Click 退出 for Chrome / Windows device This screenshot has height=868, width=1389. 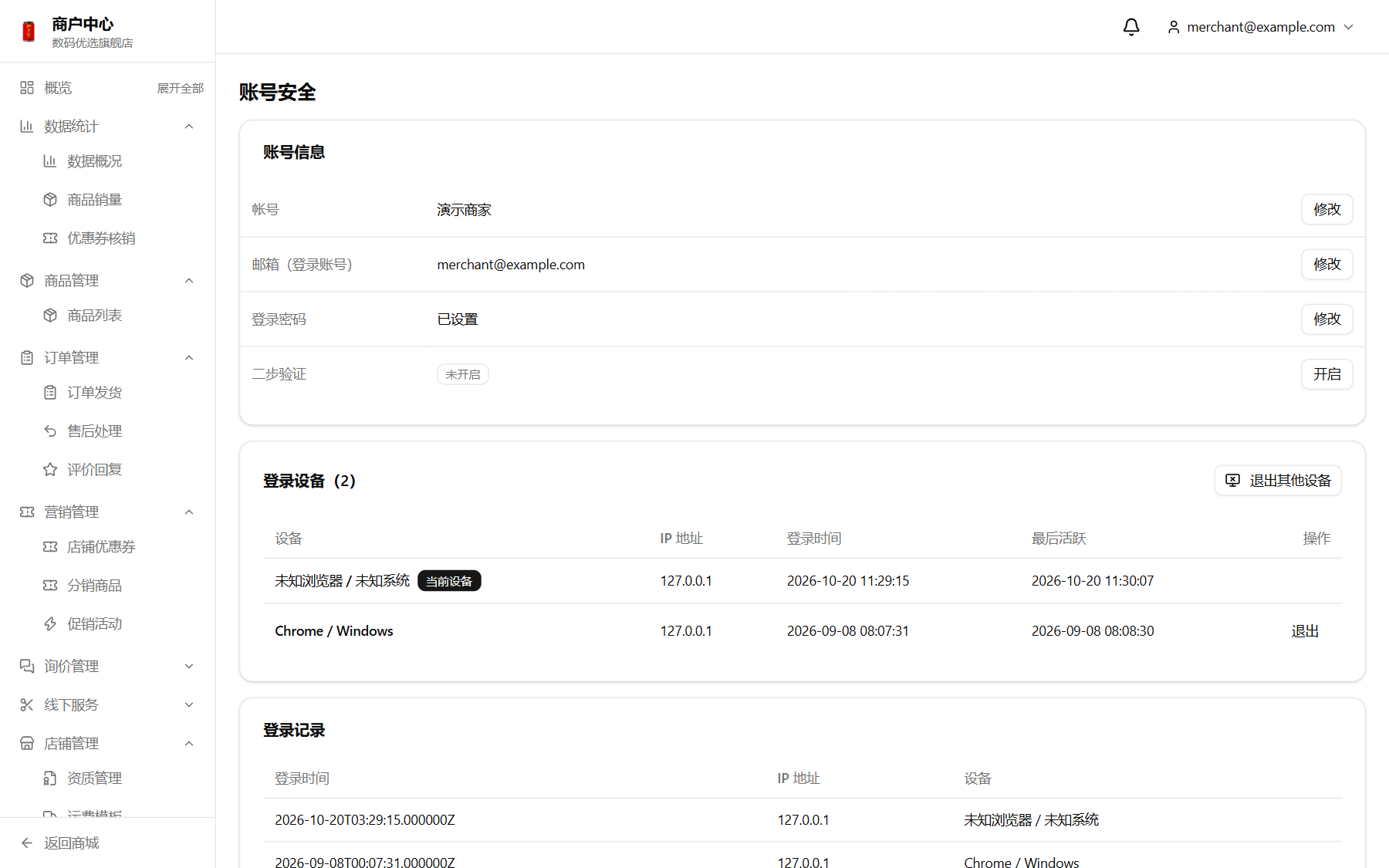tap(1305, 631)
